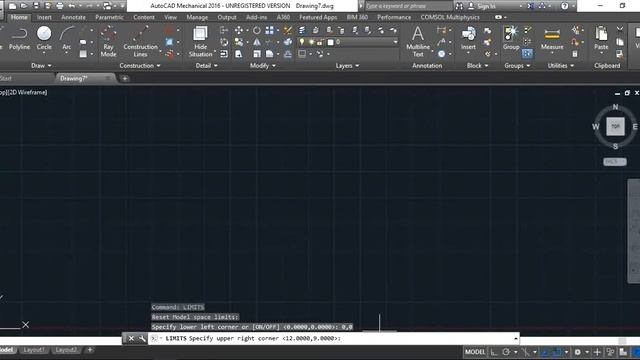640x360 pixels.
Task: Open the Circle tool dropdown arrow
Action: [x=44, y=53]
